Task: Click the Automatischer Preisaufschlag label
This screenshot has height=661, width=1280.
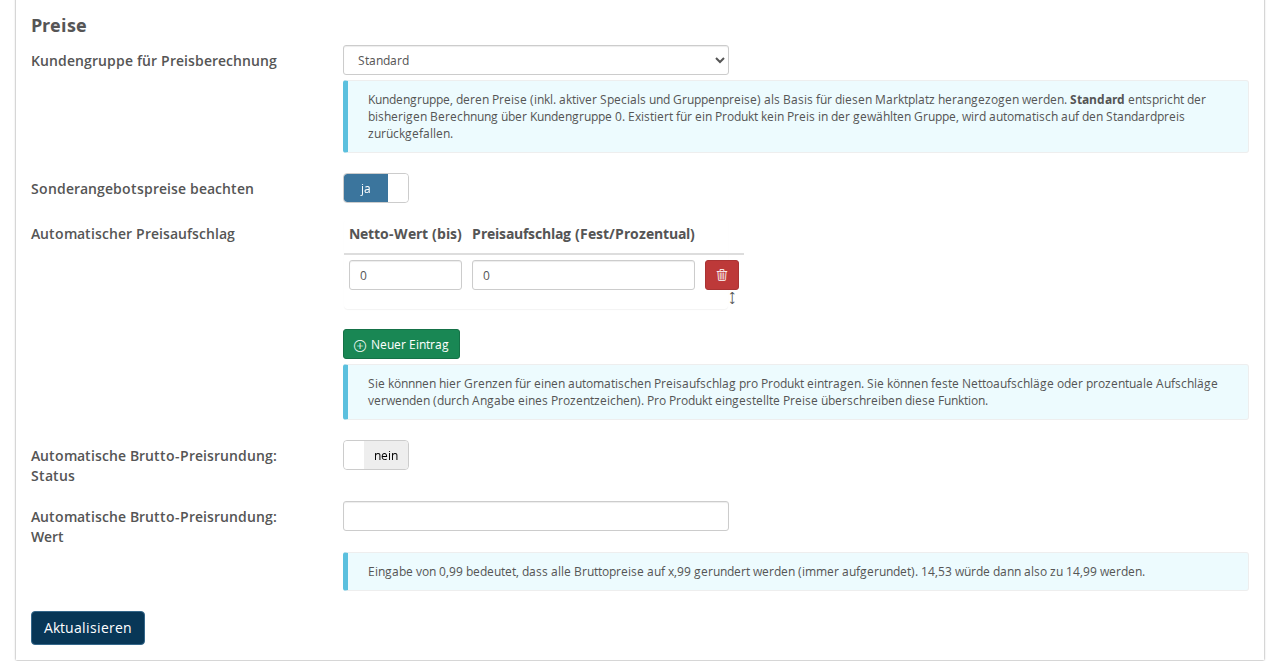Action: click(133, 234)
